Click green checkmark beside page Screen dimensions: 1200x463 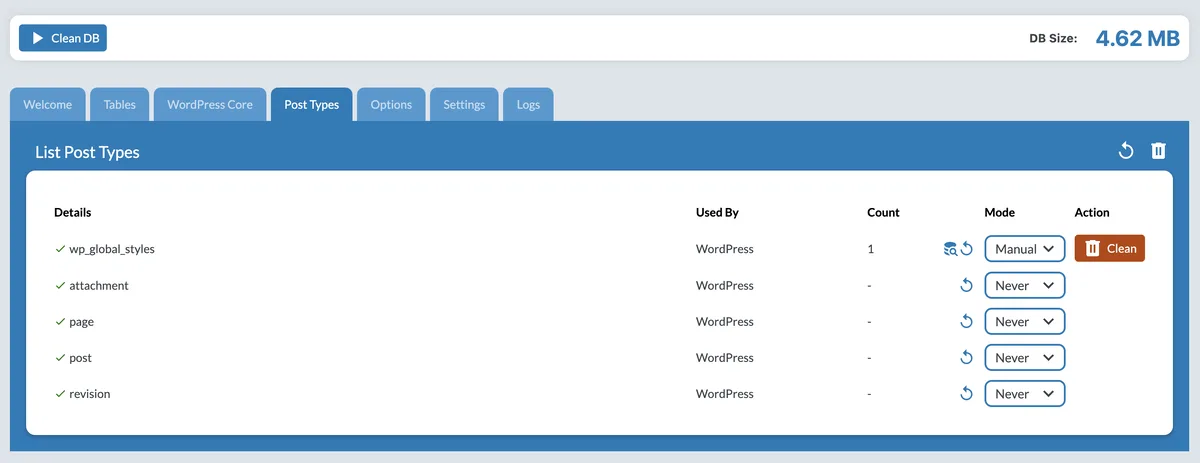(60, 322)
